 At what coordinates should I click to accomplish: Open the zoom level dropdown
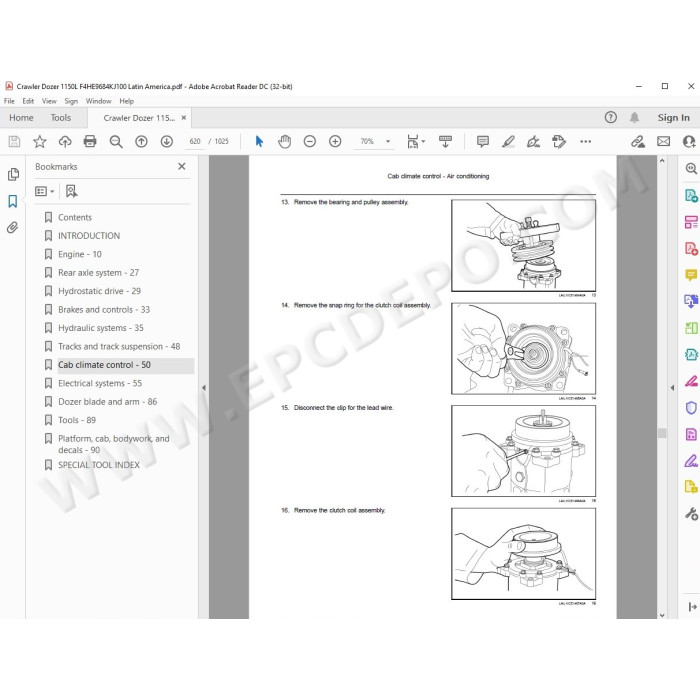[388, 142]
